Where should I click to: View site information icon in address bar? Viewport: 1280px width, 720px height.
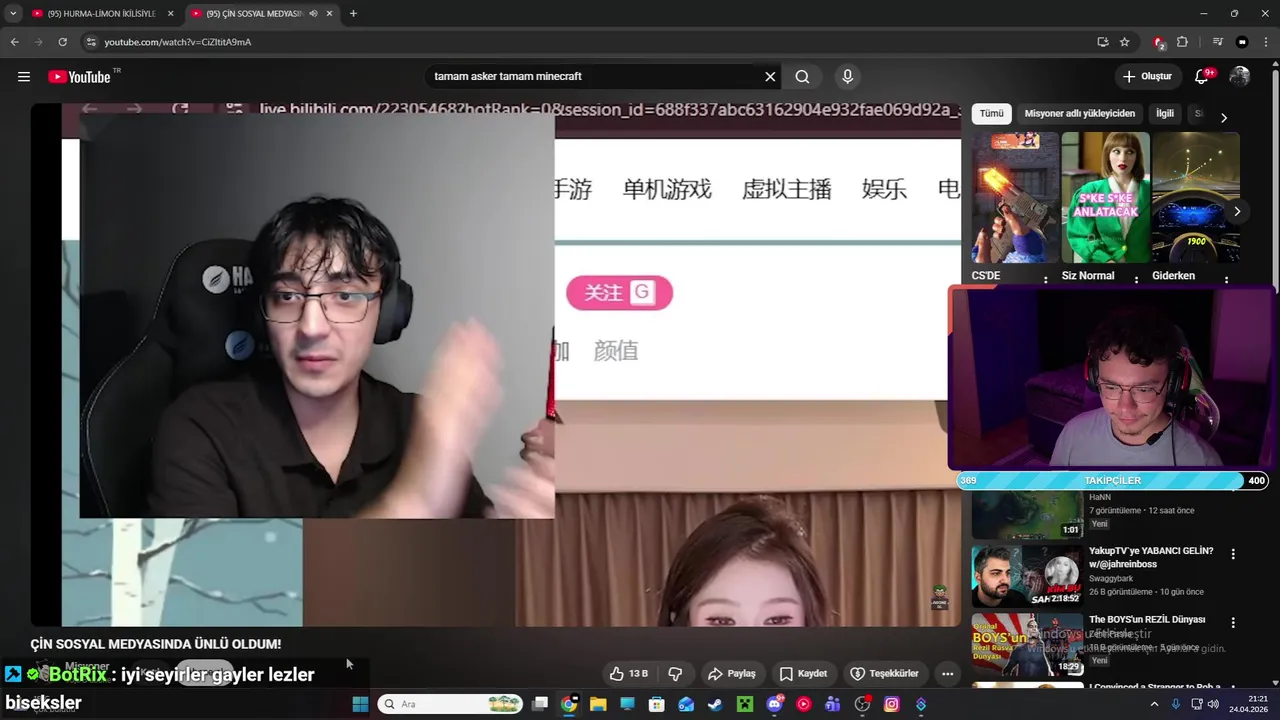pos(91,42)
